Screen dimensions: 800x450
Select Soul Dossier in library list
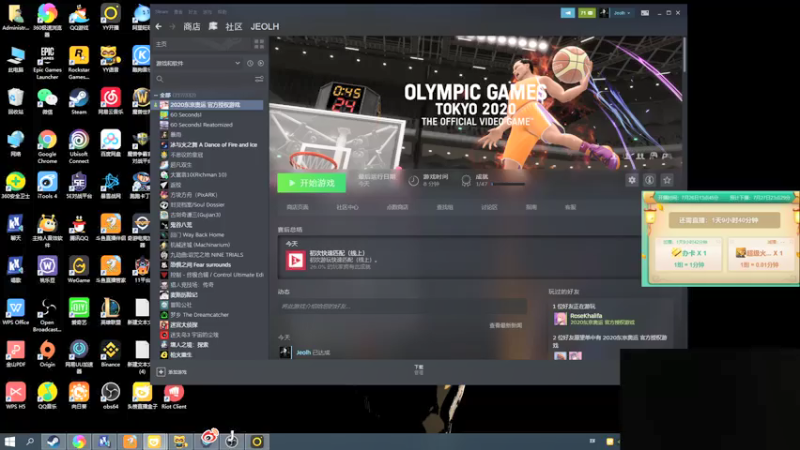[197, 205]
